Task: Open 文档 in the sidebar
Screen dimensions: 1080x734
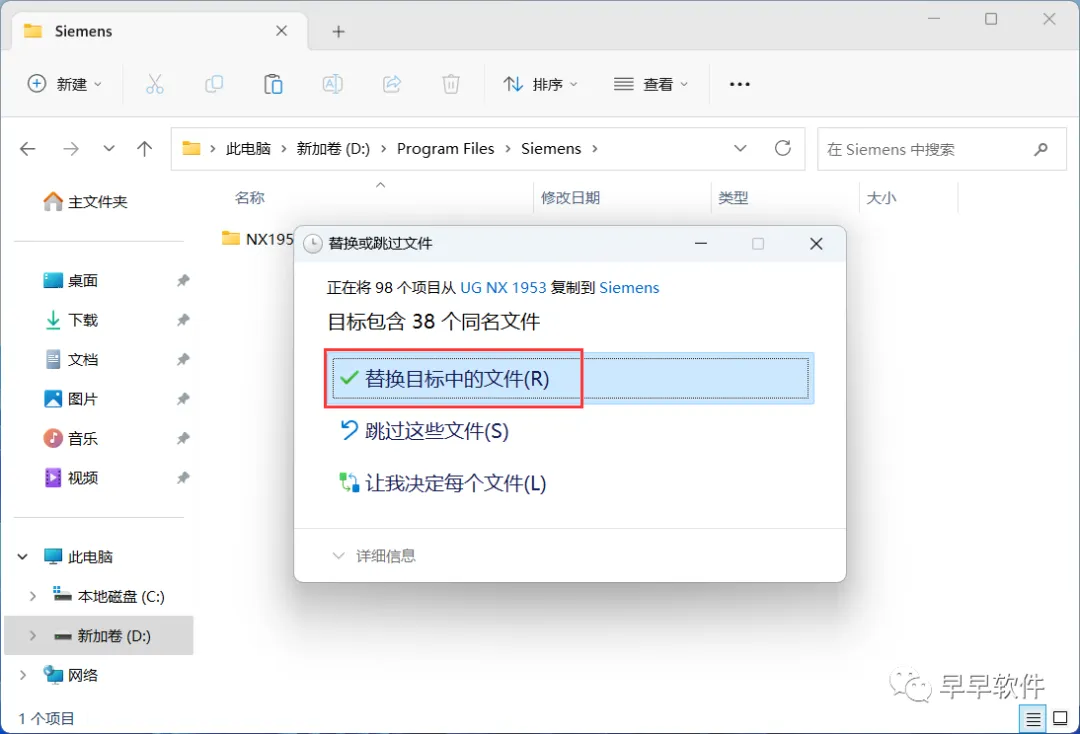Action: tap(71, 359)
